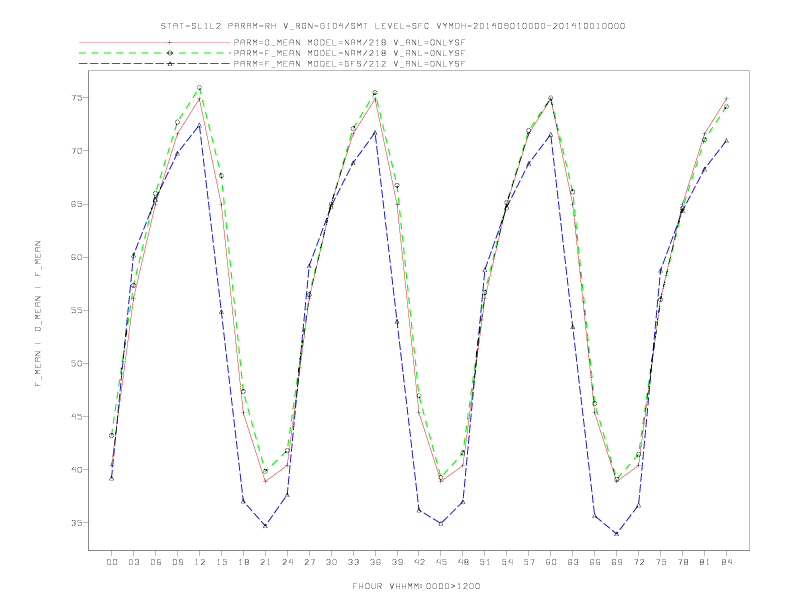
Task: Click x-axis forecast hour label 57
Action: tap(529, 562)
